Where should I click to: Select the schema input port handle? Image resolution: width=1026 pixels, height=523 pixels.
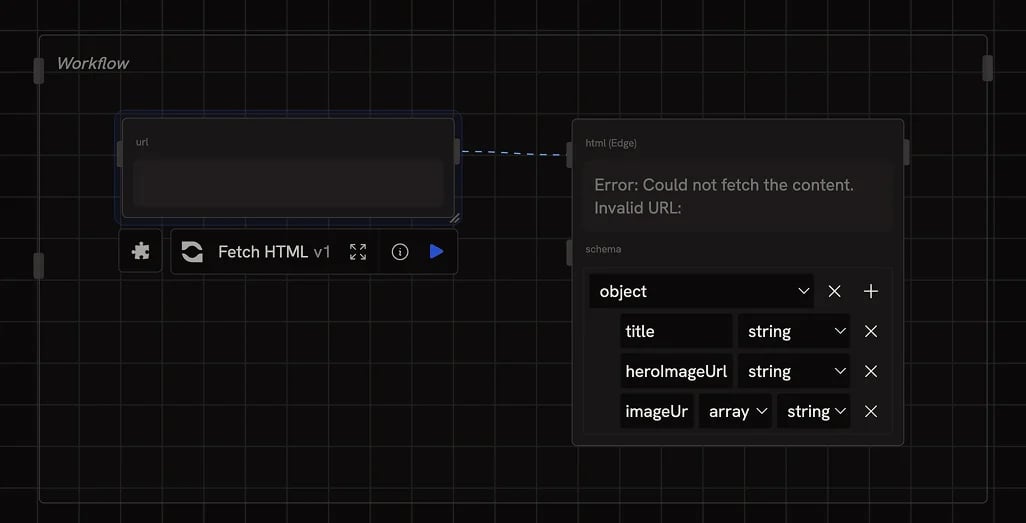pyautogui.click(x=569, y=253)
